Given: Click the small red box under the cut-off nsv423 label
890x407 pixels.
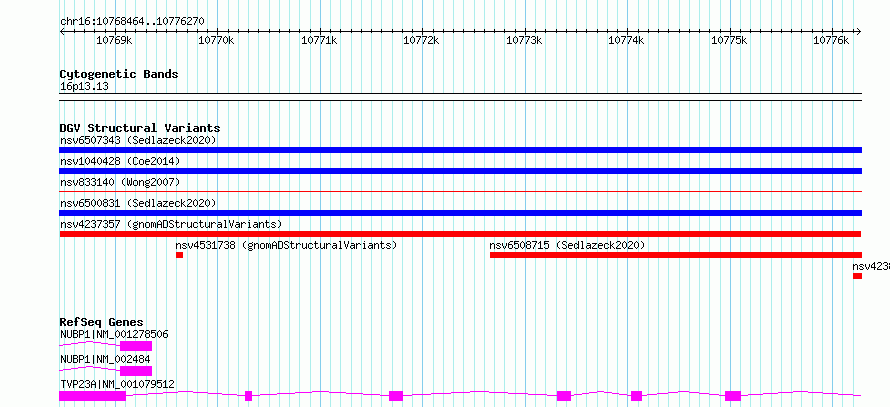Looking at the screenshot, I should [x=857, y=276].
